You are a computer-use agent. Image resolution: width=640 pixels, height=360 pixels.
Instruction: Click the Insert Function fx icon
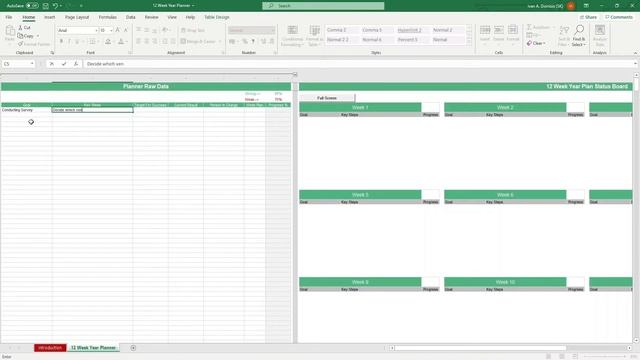coord(76,64)
